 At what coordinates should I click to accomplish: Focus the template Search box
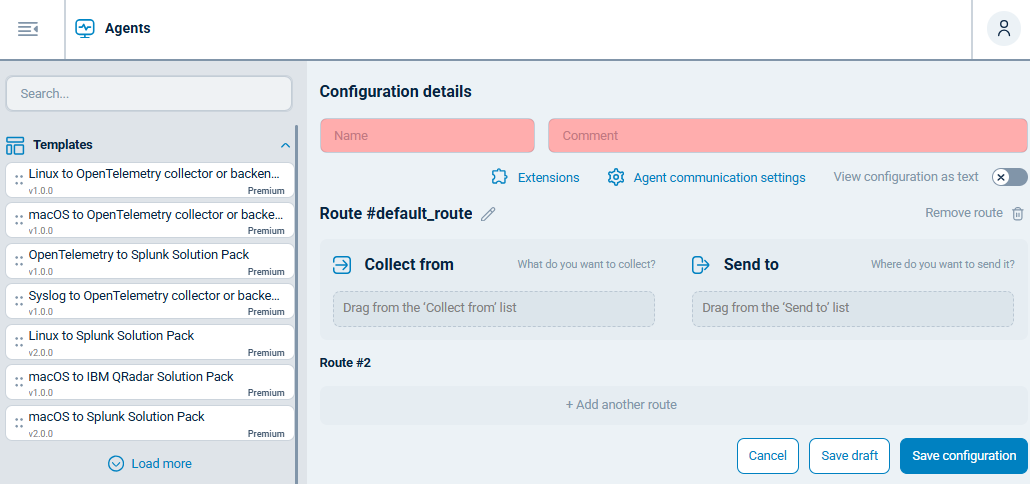149,94
